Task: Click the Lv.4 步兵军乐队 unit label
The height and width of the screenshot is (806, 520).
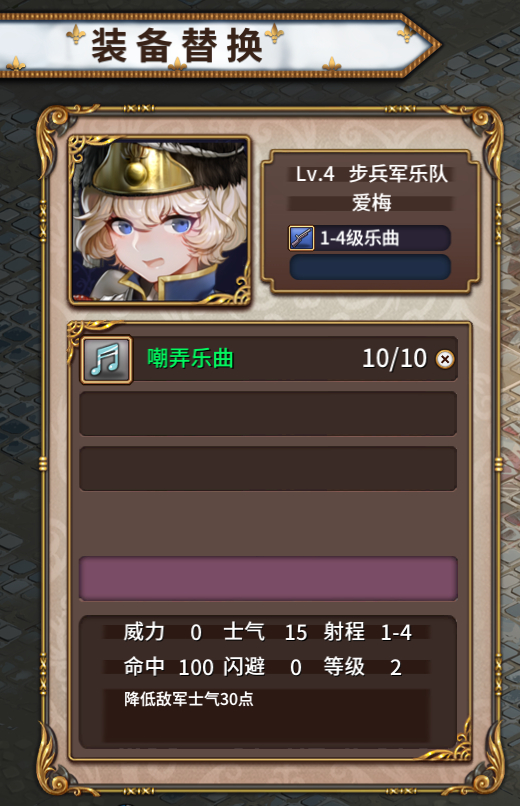Action: coord(372,174)
